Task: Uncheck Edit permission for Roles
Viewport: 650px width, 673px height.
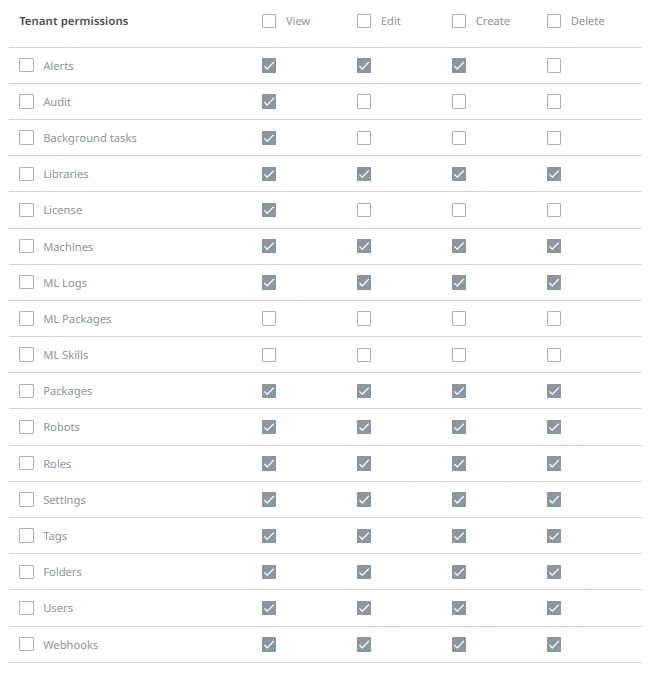Action: (x=364, y=464)
